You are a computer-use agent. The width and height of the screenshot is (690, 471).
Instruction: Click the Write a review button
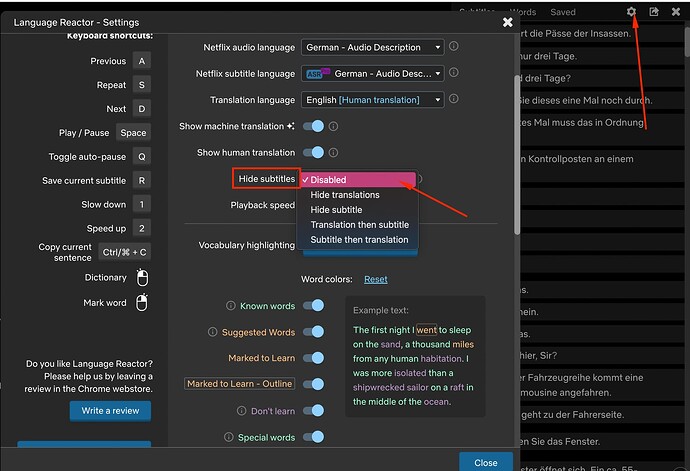click(x=110, y=411)
